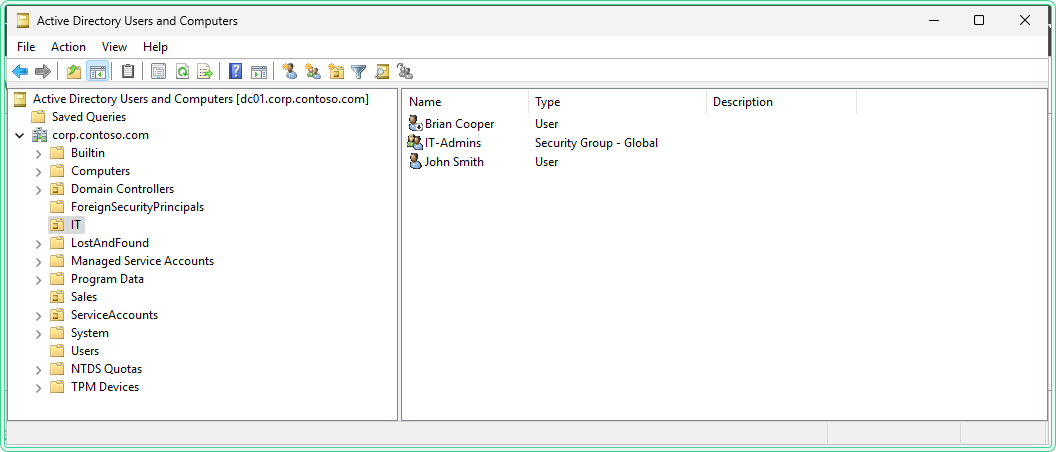Click John Smith user icon
1056x452 pixels.
coord(416,162)
